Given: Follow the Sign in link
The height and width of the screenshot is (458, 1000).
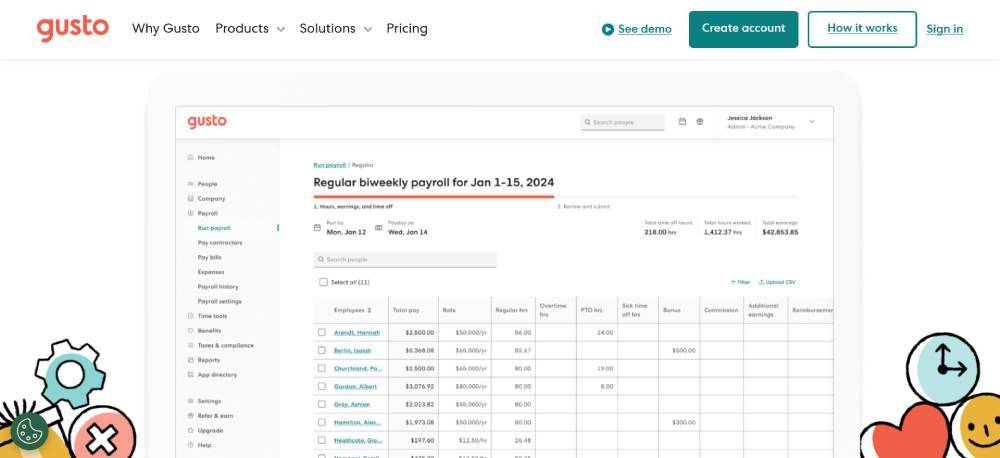Looking at the screenshot, I should pos(944,29).
